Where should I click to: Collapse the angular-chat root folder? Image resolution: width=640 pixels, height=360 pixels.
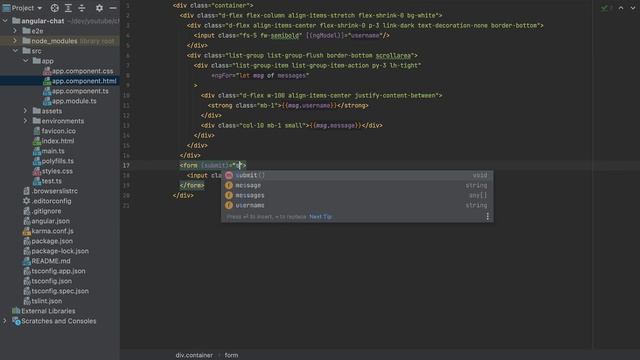coord(5,21)
